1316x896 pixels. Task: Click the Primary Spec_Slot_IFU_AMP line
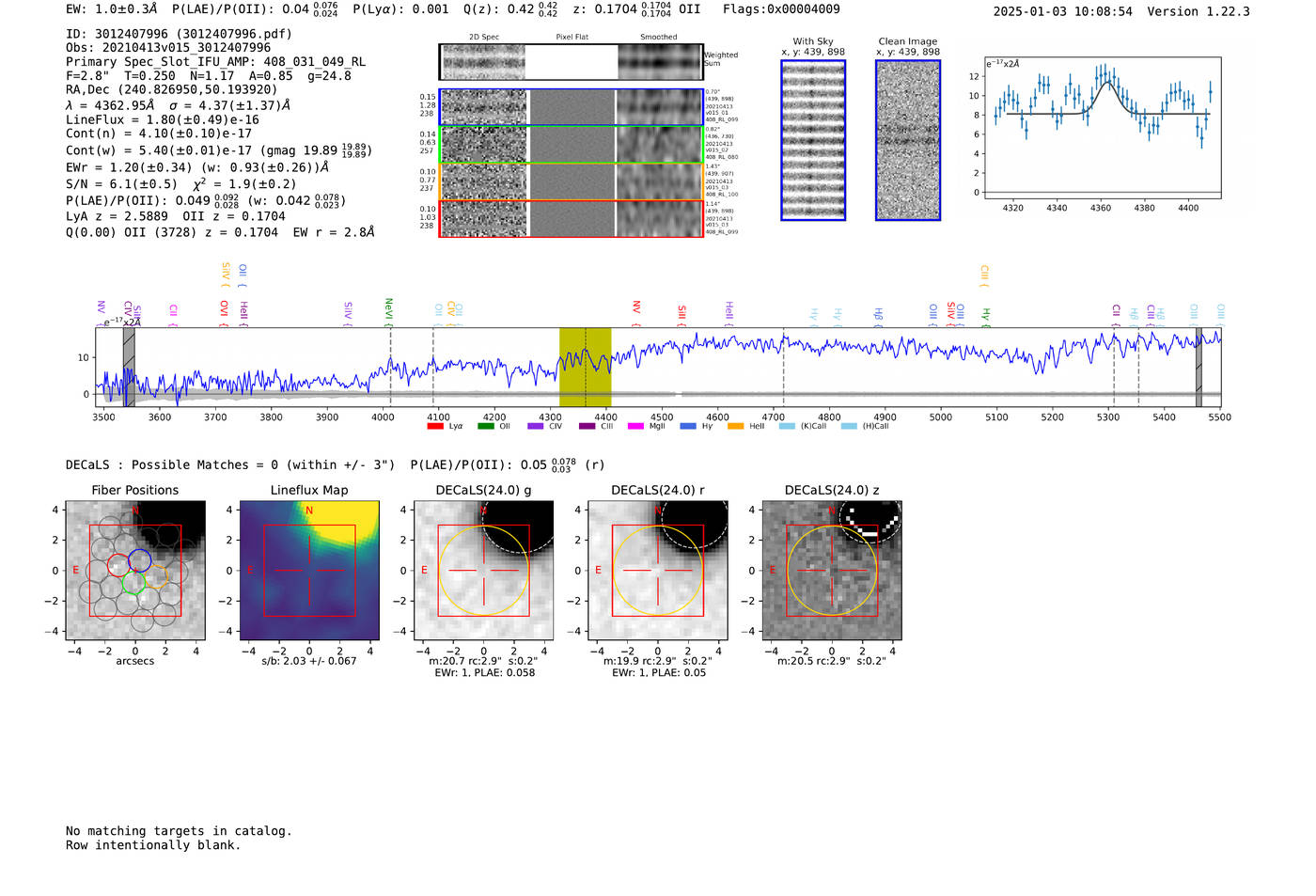click(215, 62)
